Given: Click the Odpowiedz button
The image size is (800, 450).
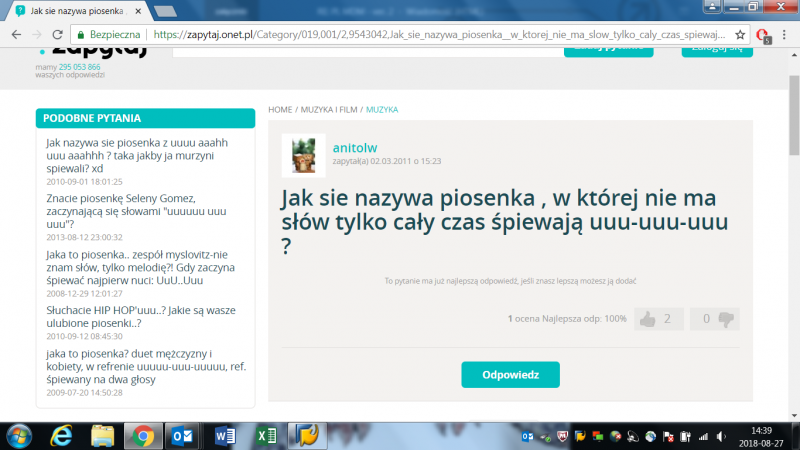Looking at the screenshot, I should tap(510, 374).
